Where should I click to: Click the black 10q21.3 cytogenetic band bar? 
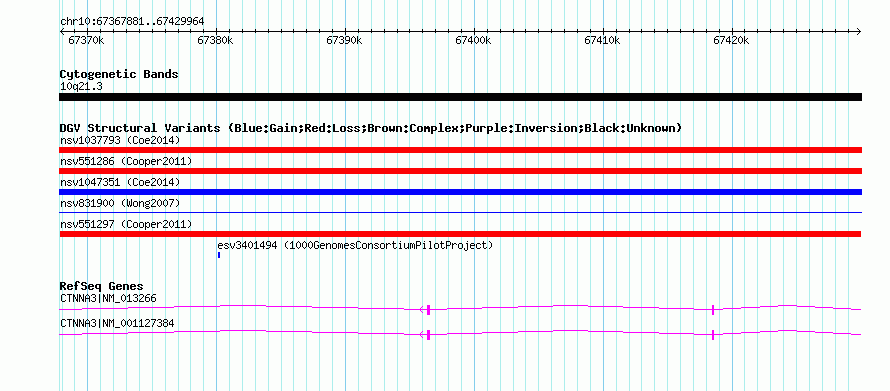pyautogui.click(x=460, y=97)
